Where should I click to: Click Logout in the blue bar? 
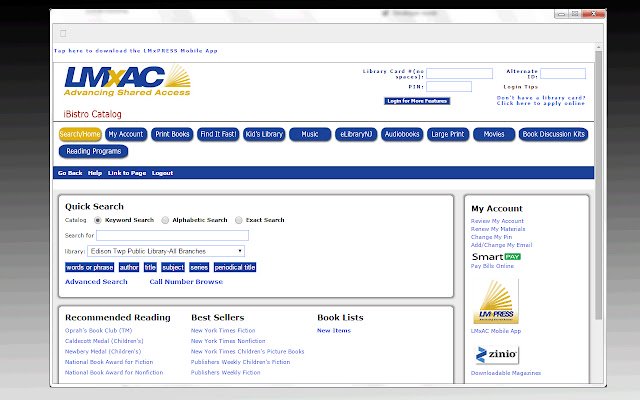[x=162, y=173]
